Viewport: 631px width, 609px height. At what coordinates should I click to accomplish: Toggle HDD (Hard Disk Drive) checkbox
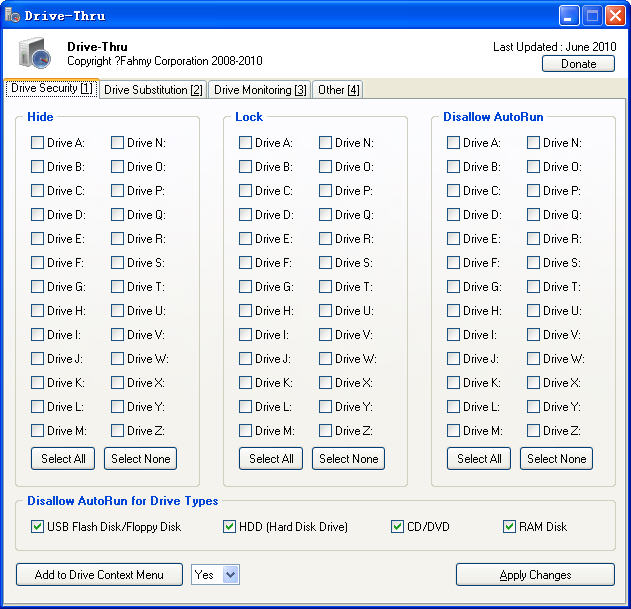coord(229,526)
